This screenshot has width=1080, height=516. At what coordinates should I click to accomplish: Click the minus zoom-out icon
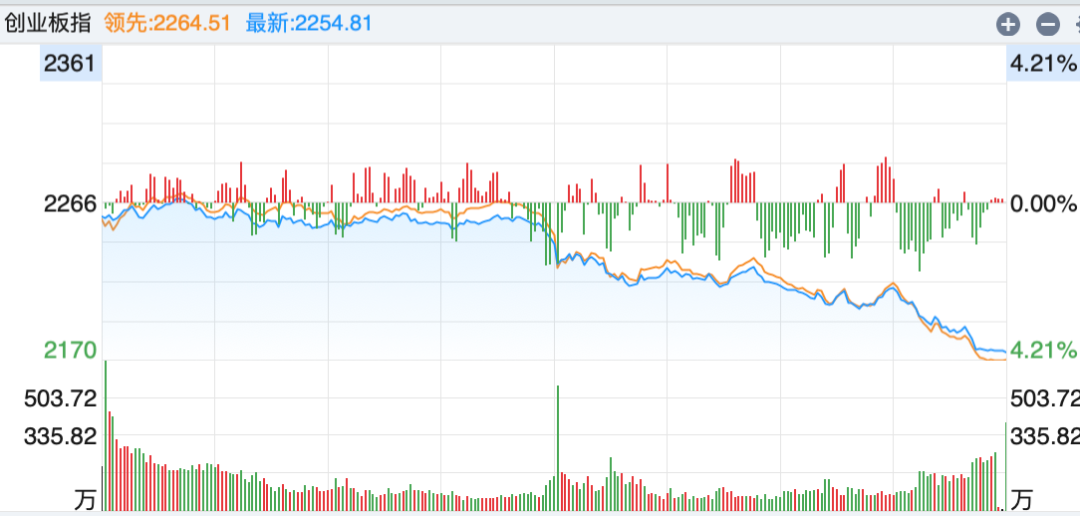click(x=1047, y=25)
